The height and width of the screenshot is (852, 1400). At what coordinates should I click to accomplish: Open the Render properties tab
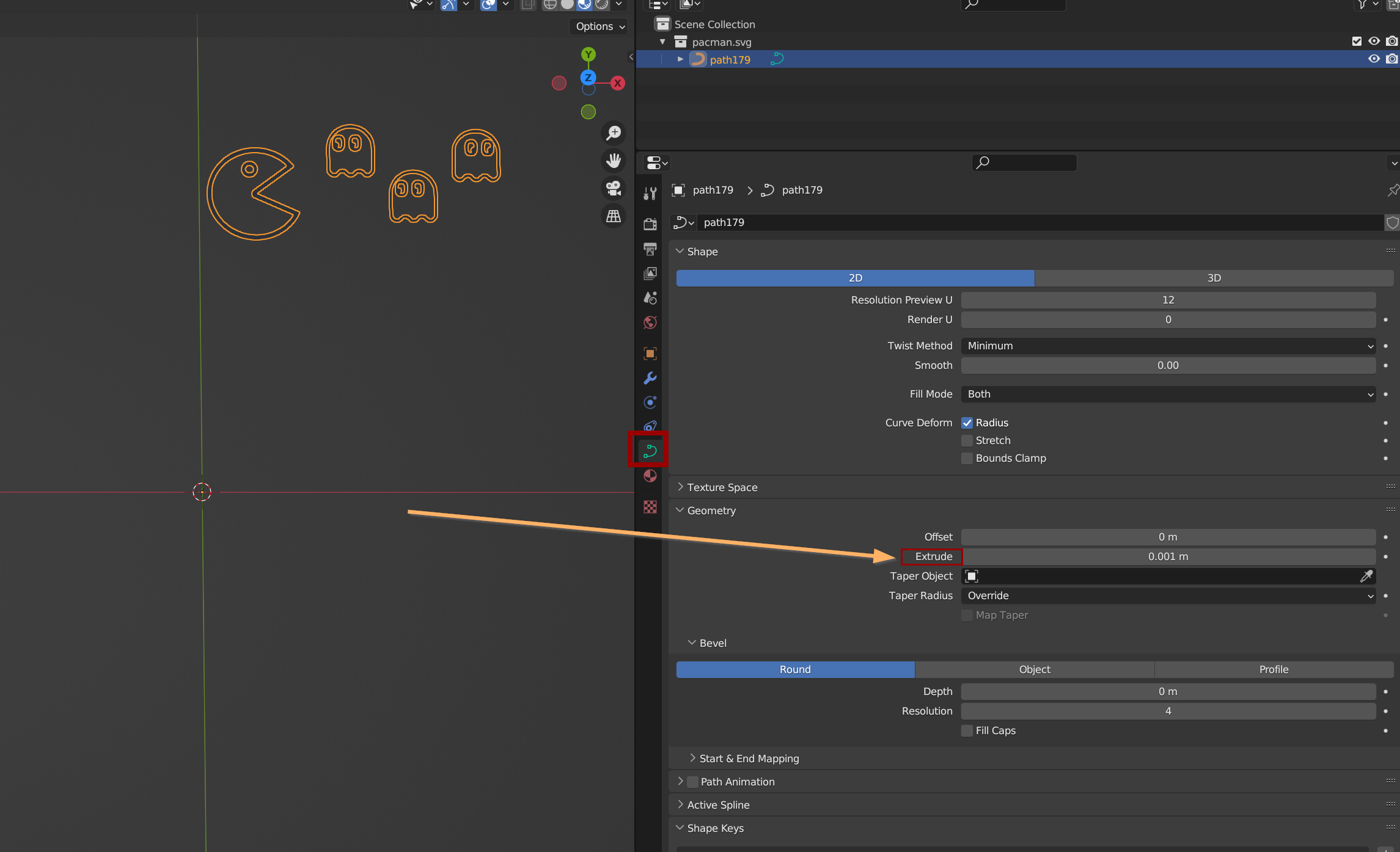[650, 224]
